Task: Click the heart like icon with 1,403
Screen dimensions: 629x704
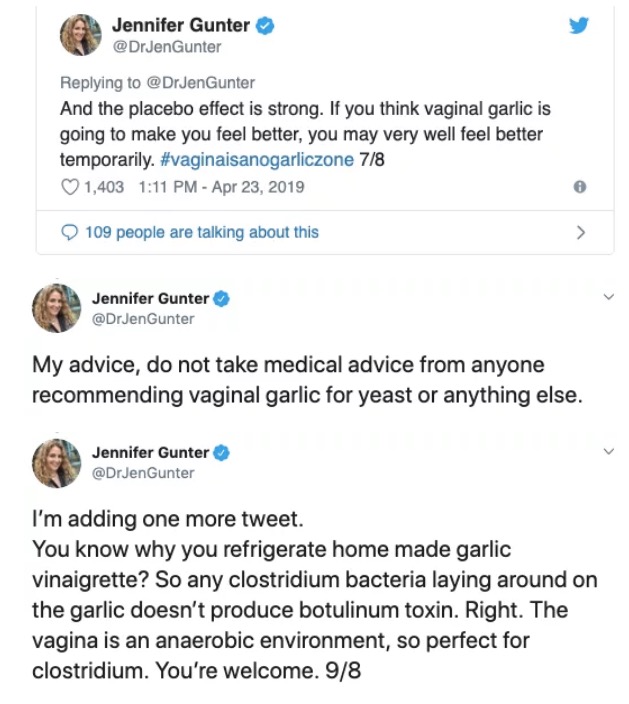Action: click(x=70, y=187)
